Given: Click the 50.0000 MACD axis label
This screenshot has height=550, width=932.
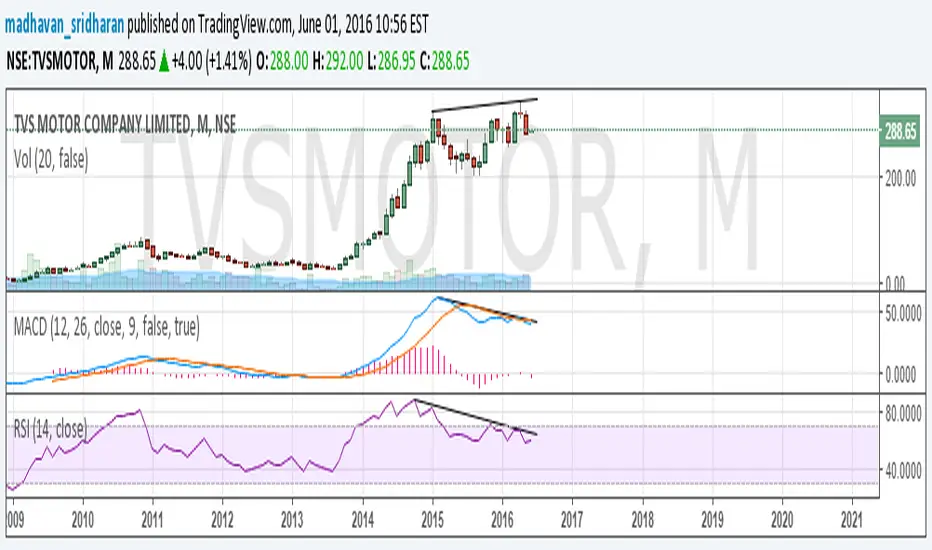Looking at the screenshot, I should 903,315.
